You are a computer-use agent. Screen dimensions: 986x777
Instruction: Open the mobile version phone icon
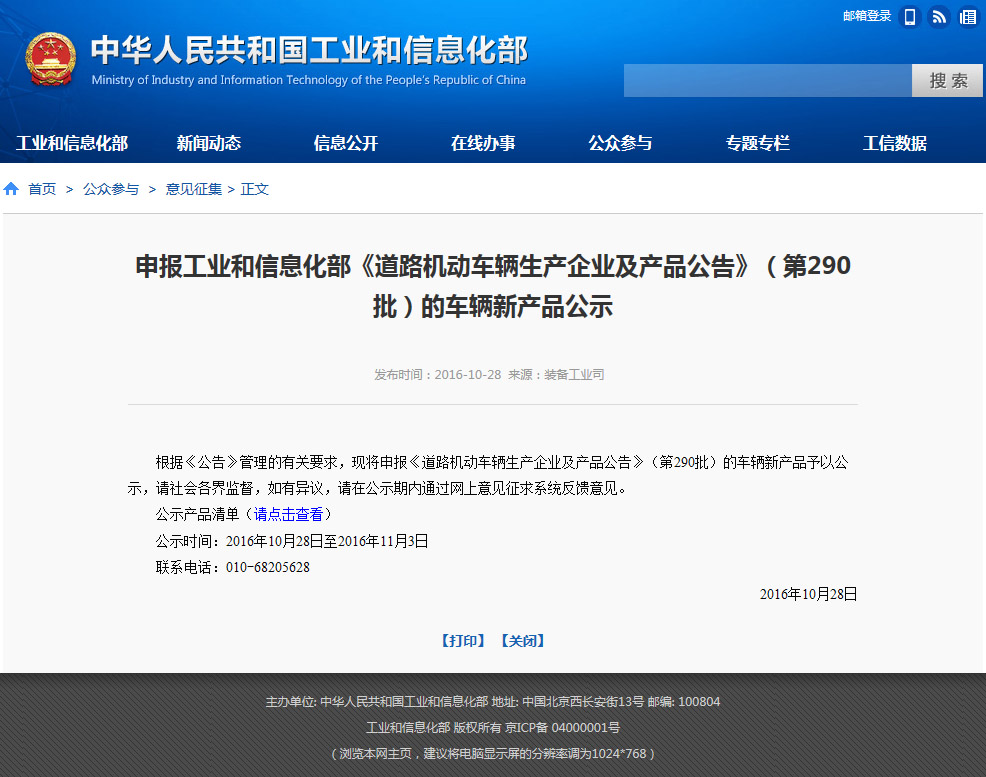909,17
